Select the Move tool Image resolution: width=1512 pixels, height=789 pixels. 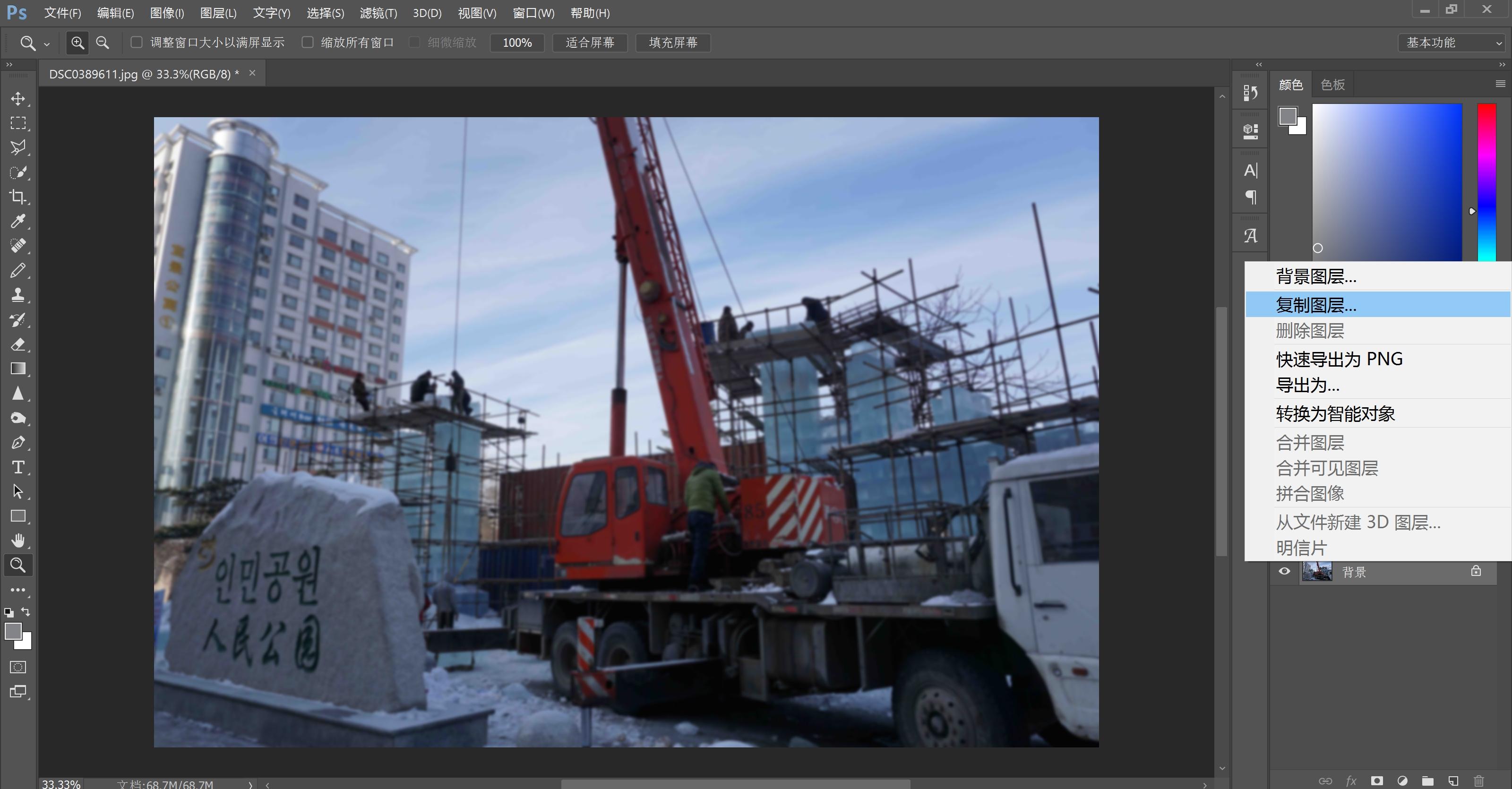[x=17, y=99]
